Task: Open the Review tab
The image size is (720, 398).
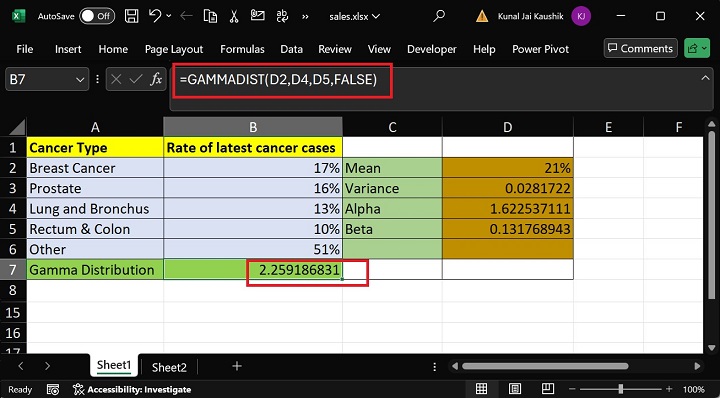Action: pyautogui.click(x=335, y=49)
